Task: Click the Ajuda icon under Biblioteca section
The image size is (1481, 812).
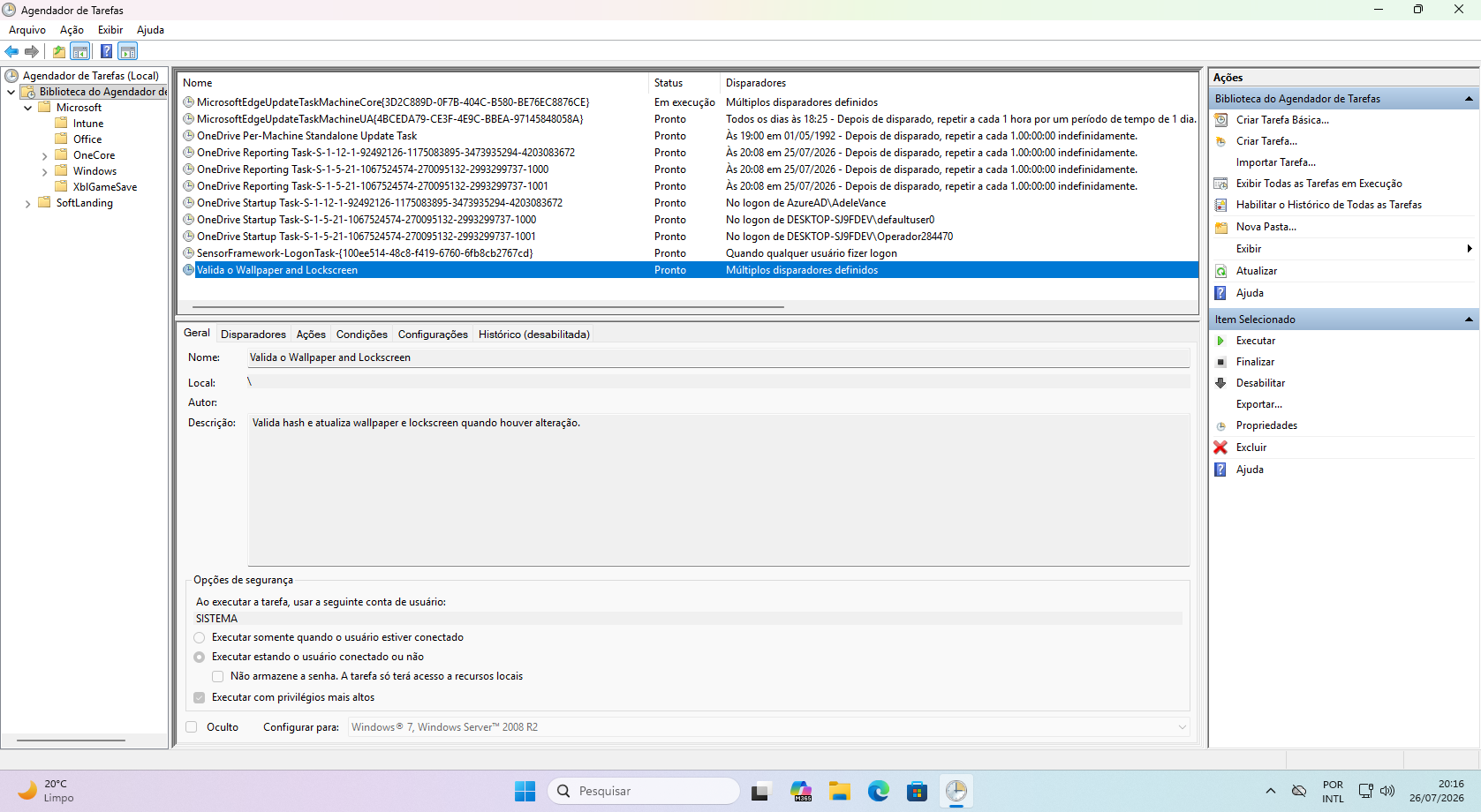Action: pyautogui.click(x=1220, y=293)
